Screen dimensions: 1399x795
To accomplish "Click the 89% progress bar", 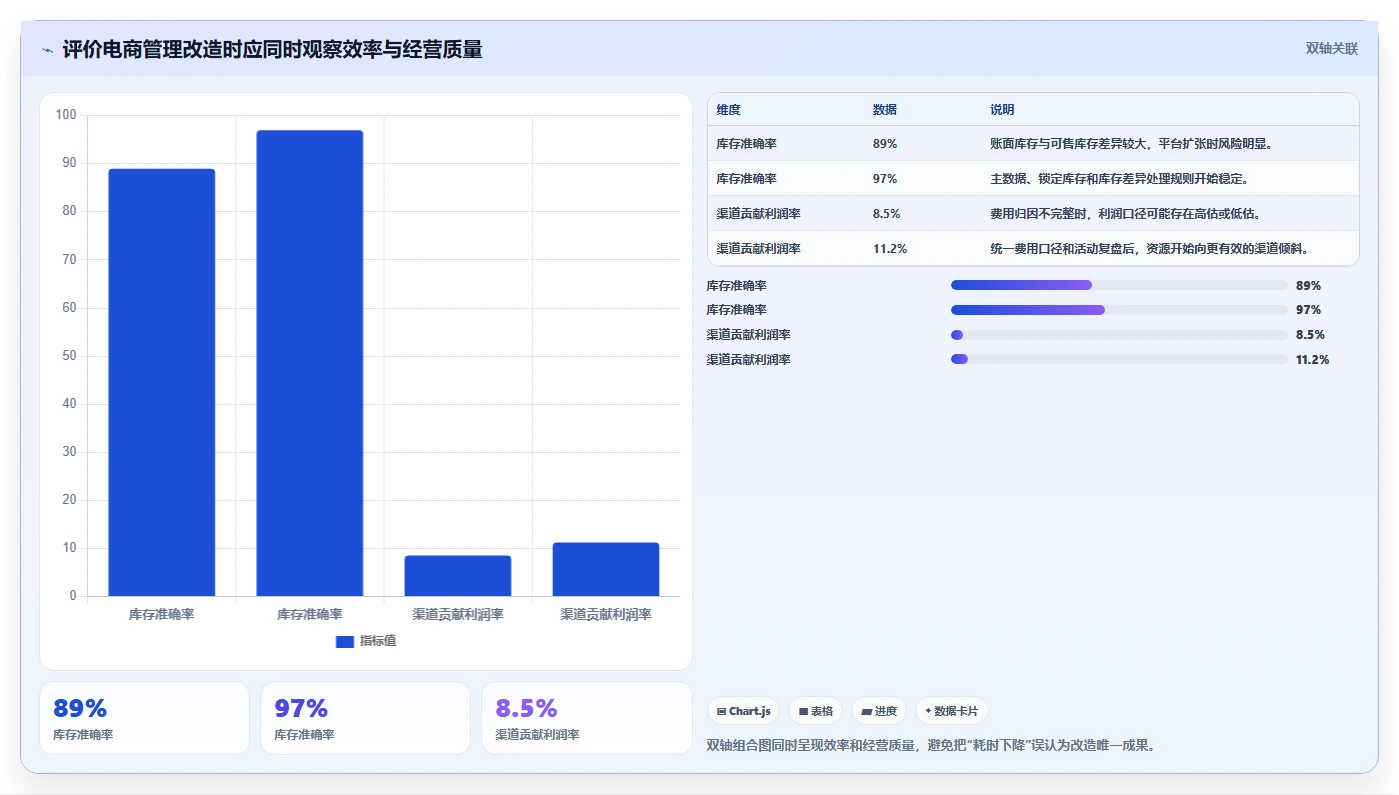I will coord(1119,285).
